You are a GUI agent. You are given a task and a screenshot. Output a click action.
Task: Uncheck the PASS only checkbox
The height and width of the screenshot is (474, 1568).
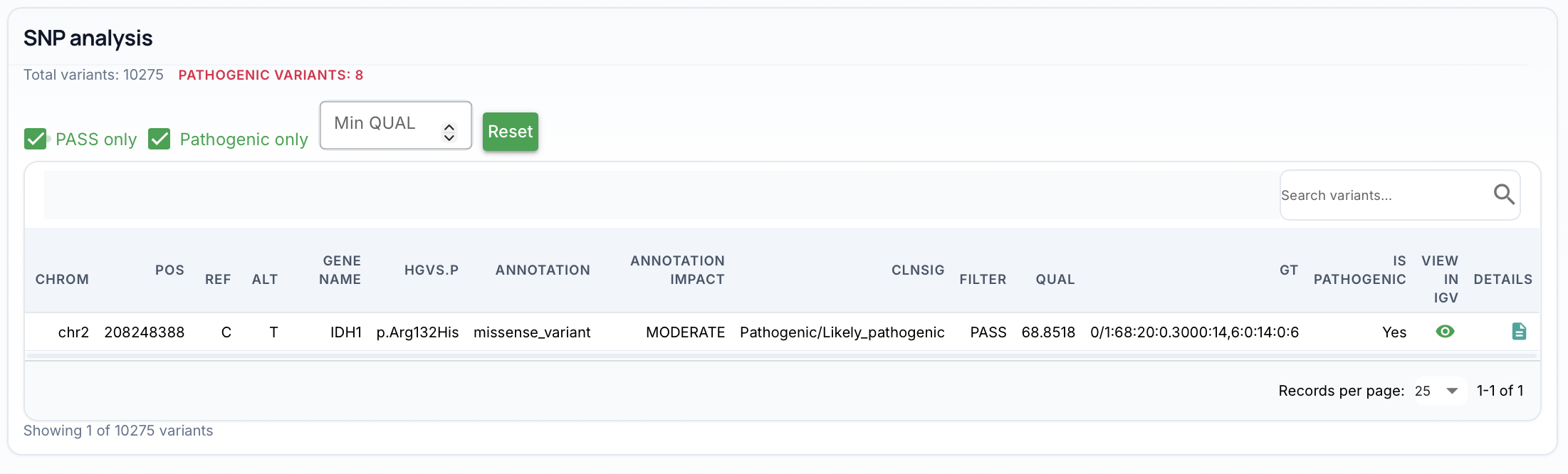click(36, 139)
